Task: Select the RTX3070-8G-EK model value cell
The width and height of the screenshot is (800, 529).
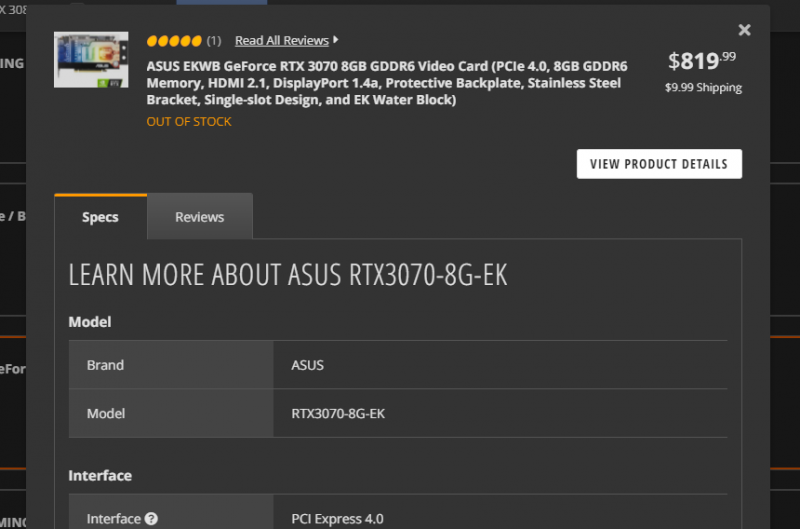Action: point(338,413)
